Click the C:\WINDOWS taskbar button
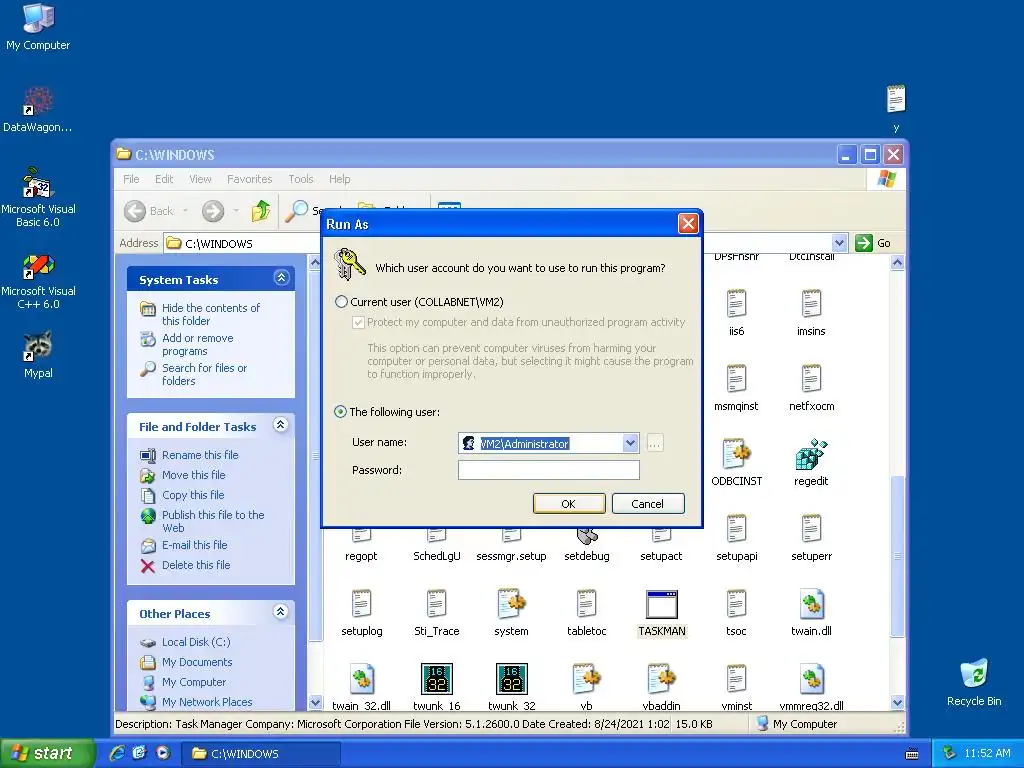Screen dimensions: 1024x768 [x=260, y=754]
